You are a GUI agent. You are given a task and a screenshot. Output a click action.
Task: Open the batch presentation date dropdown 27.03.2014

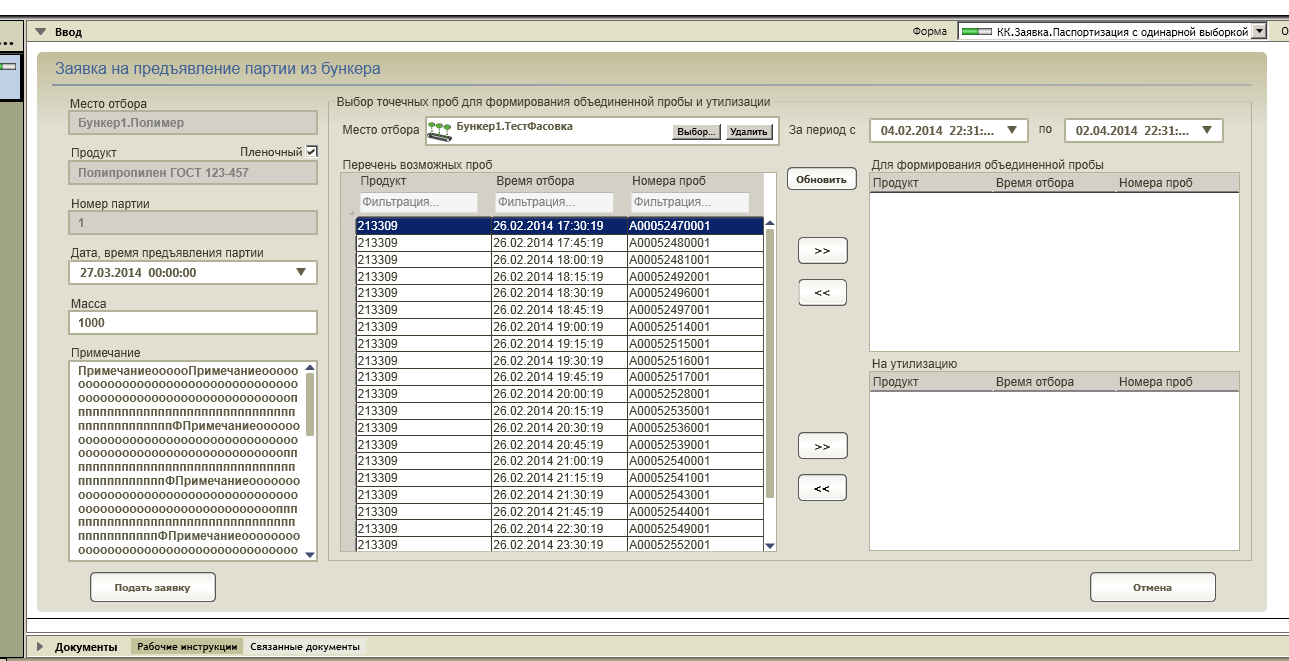(302, 272)
